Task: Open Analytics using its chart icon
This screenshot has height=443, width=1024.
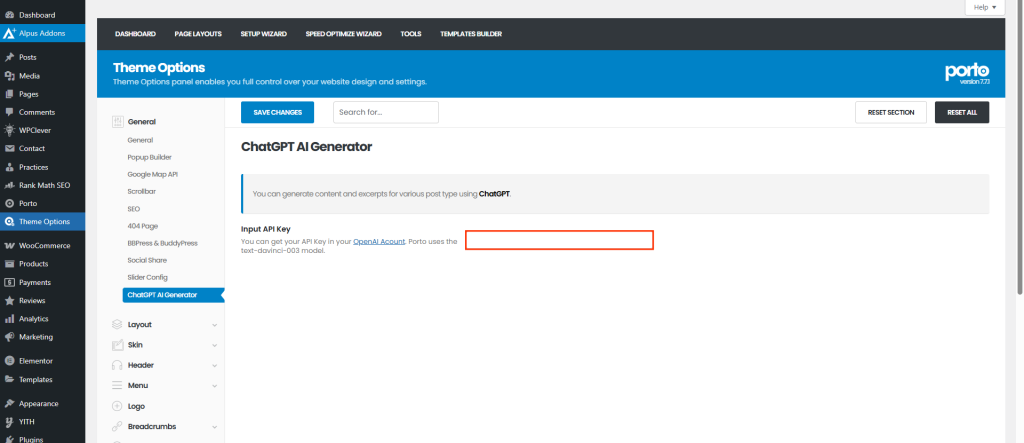Action: pyautogui.click(x=9, y=318)
